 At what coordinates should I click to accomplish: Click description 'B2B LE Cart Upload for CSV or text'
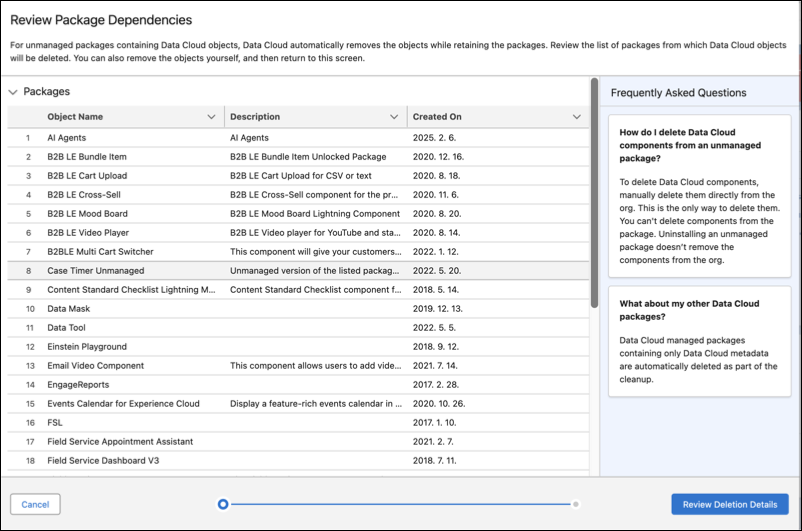pyautogui.click(x=301, y=175)
